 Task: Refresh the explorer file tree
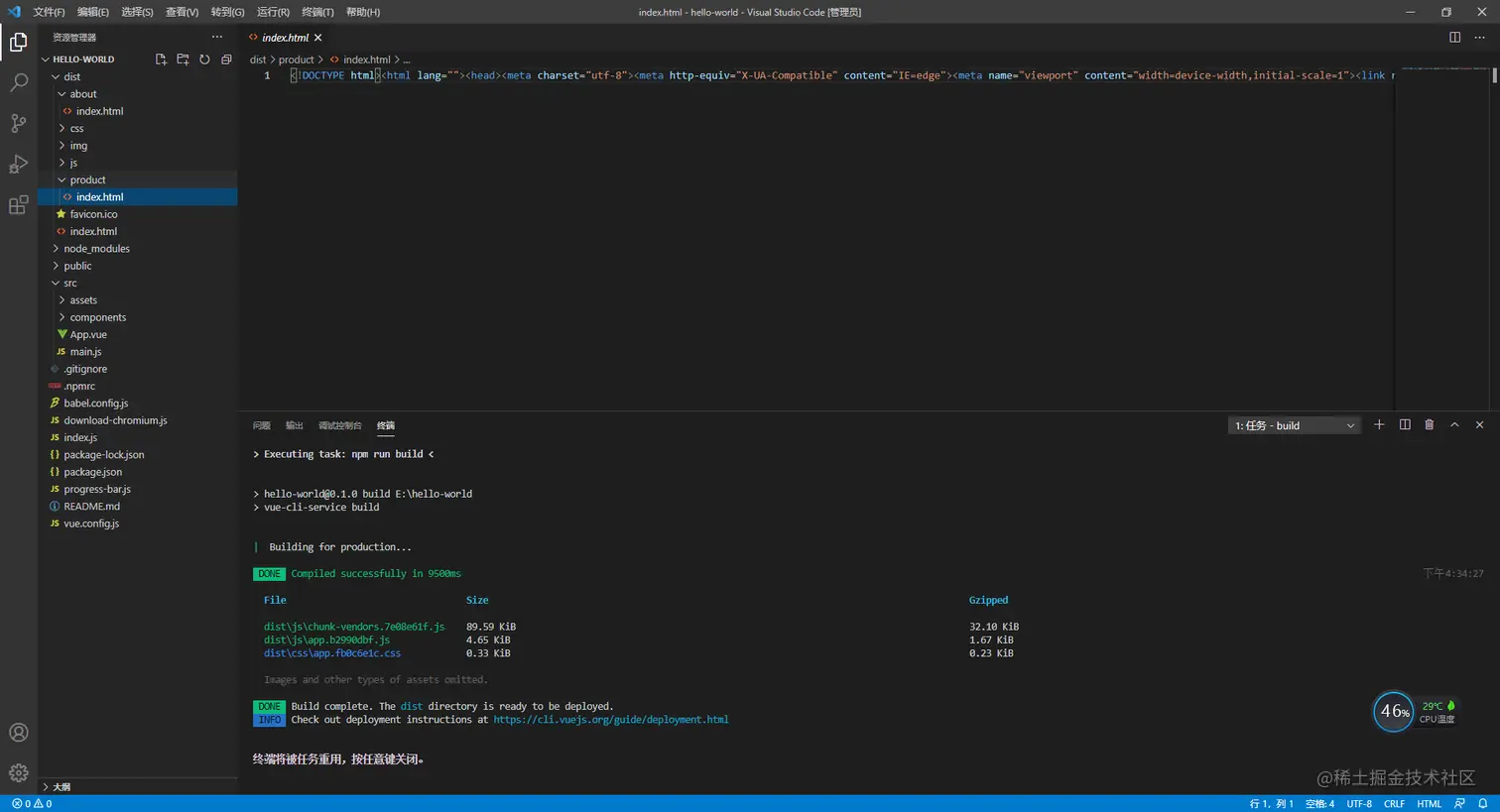click(x=204, y=59)
